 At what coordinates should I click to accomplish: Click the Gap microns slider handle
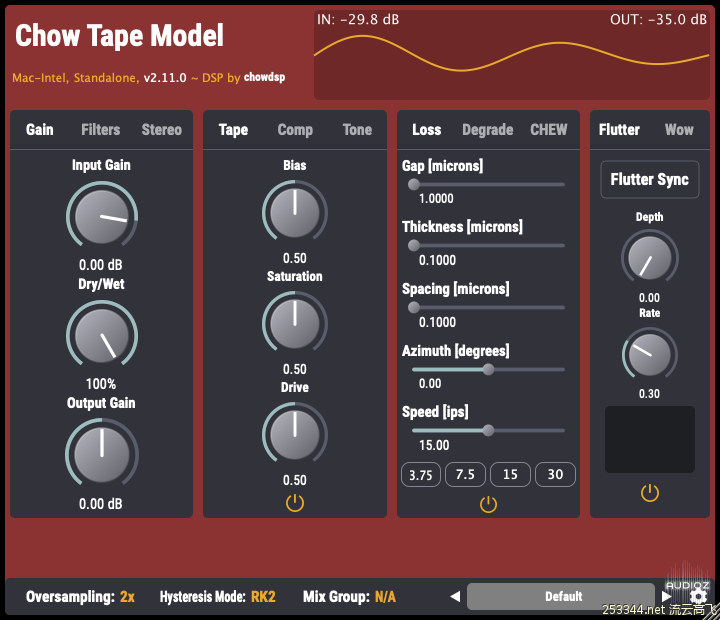coord(414,184)
